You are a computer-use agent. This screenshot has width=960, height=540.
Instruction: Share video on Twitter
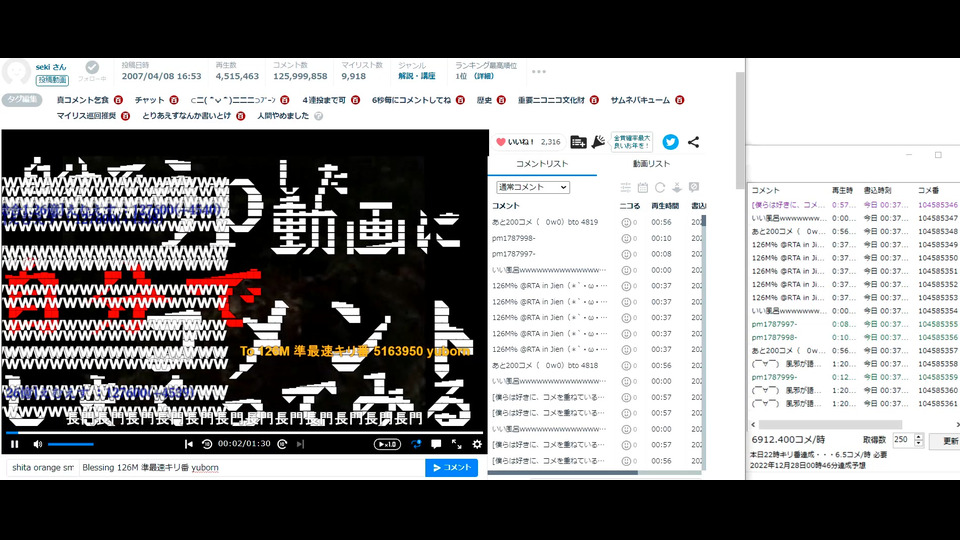[x=670, y=142]
